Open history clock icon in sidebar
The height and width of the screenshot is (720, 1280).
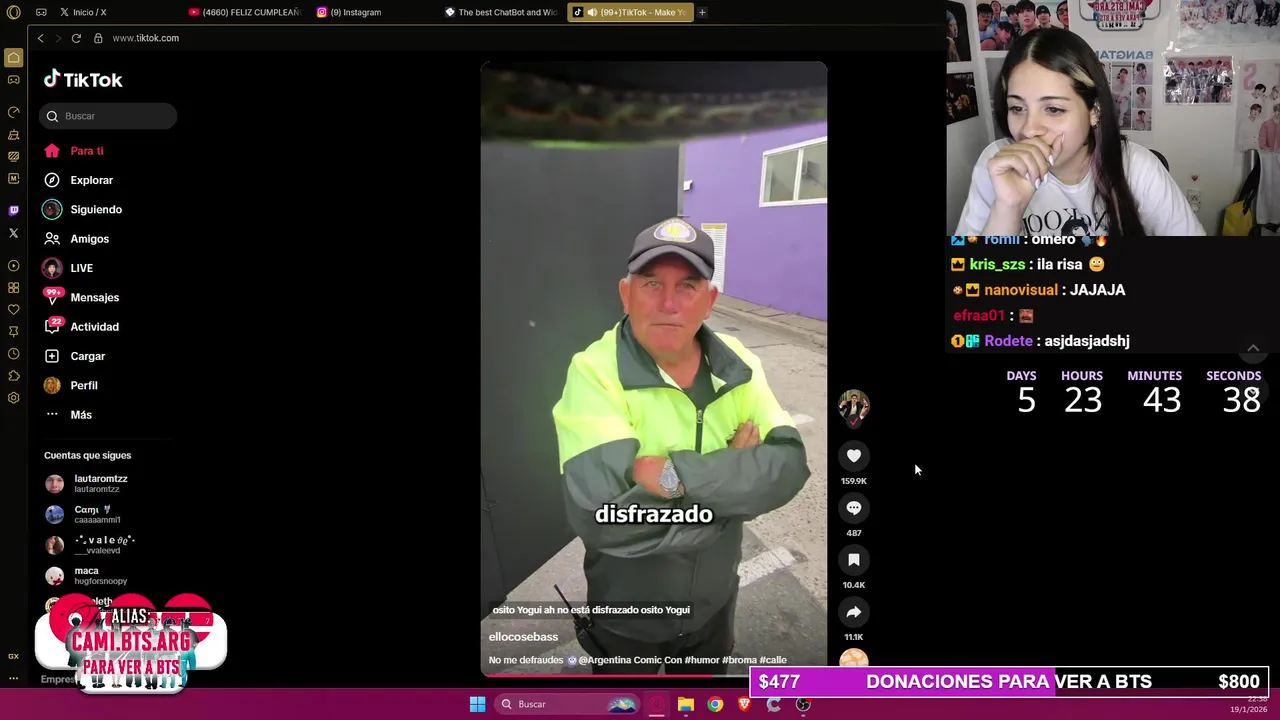click(x=13, y=354)
